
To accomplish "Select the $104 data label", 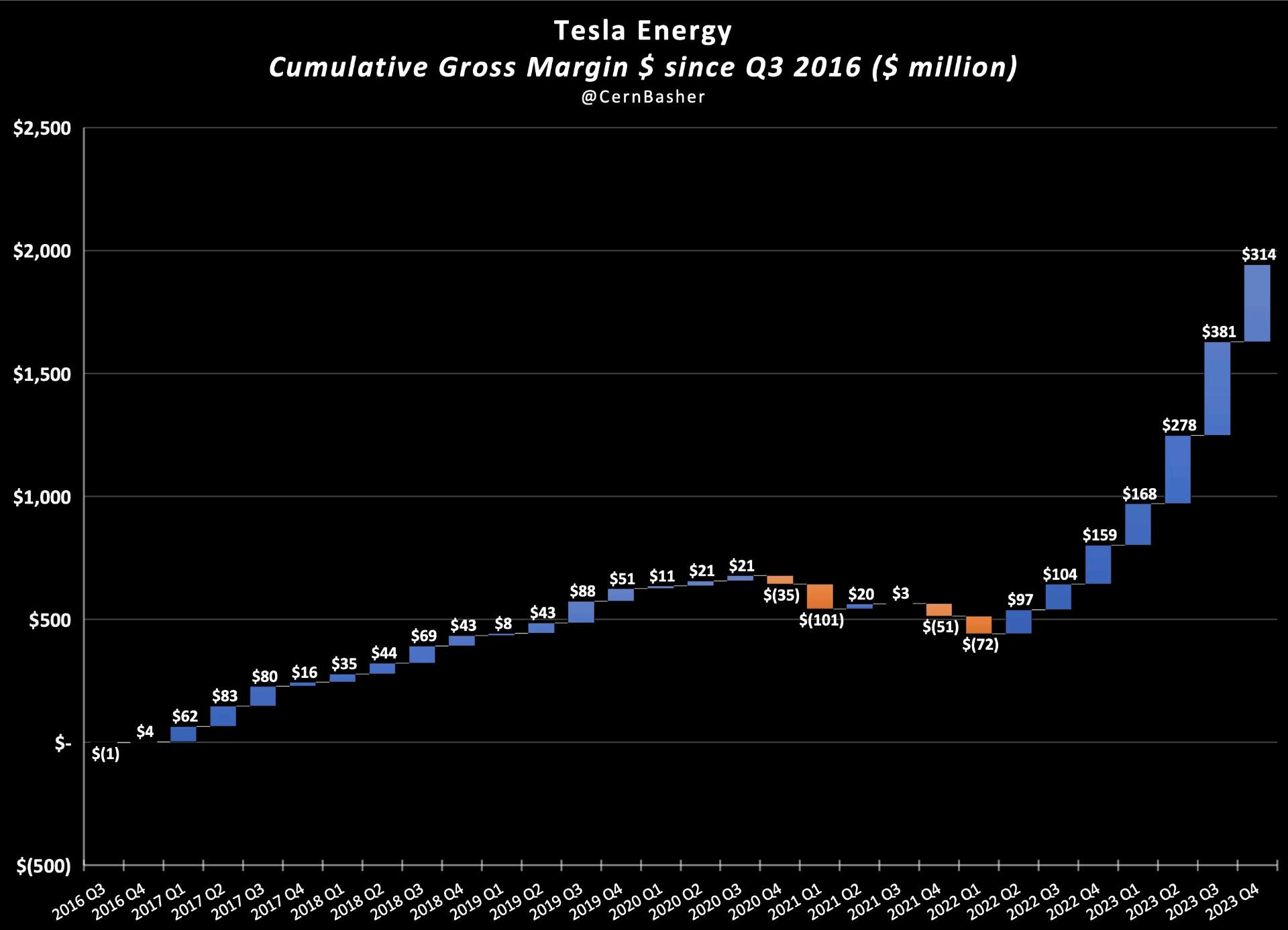I will [1060, 575].
